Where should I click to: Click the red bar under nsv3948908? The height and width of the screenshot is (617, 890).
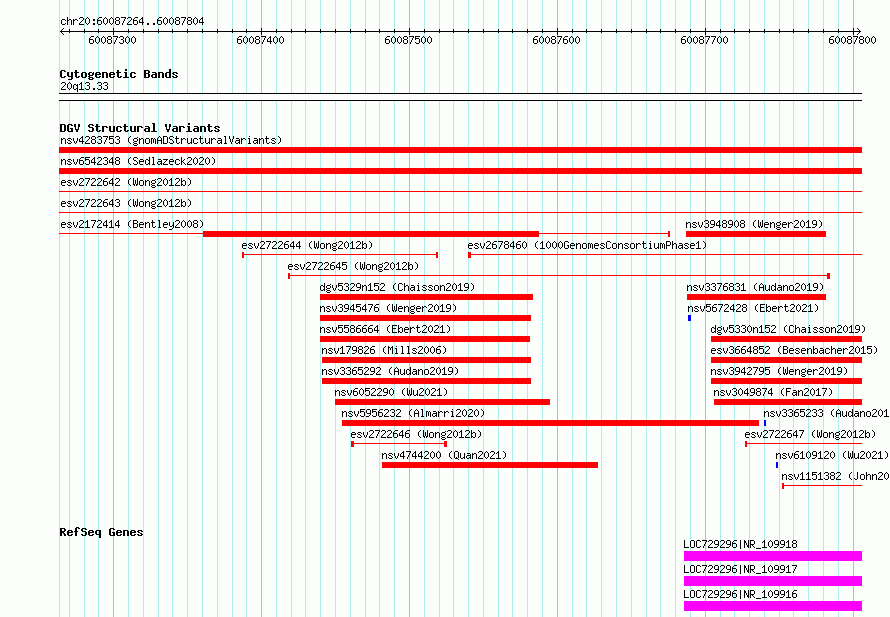(755, 234)
